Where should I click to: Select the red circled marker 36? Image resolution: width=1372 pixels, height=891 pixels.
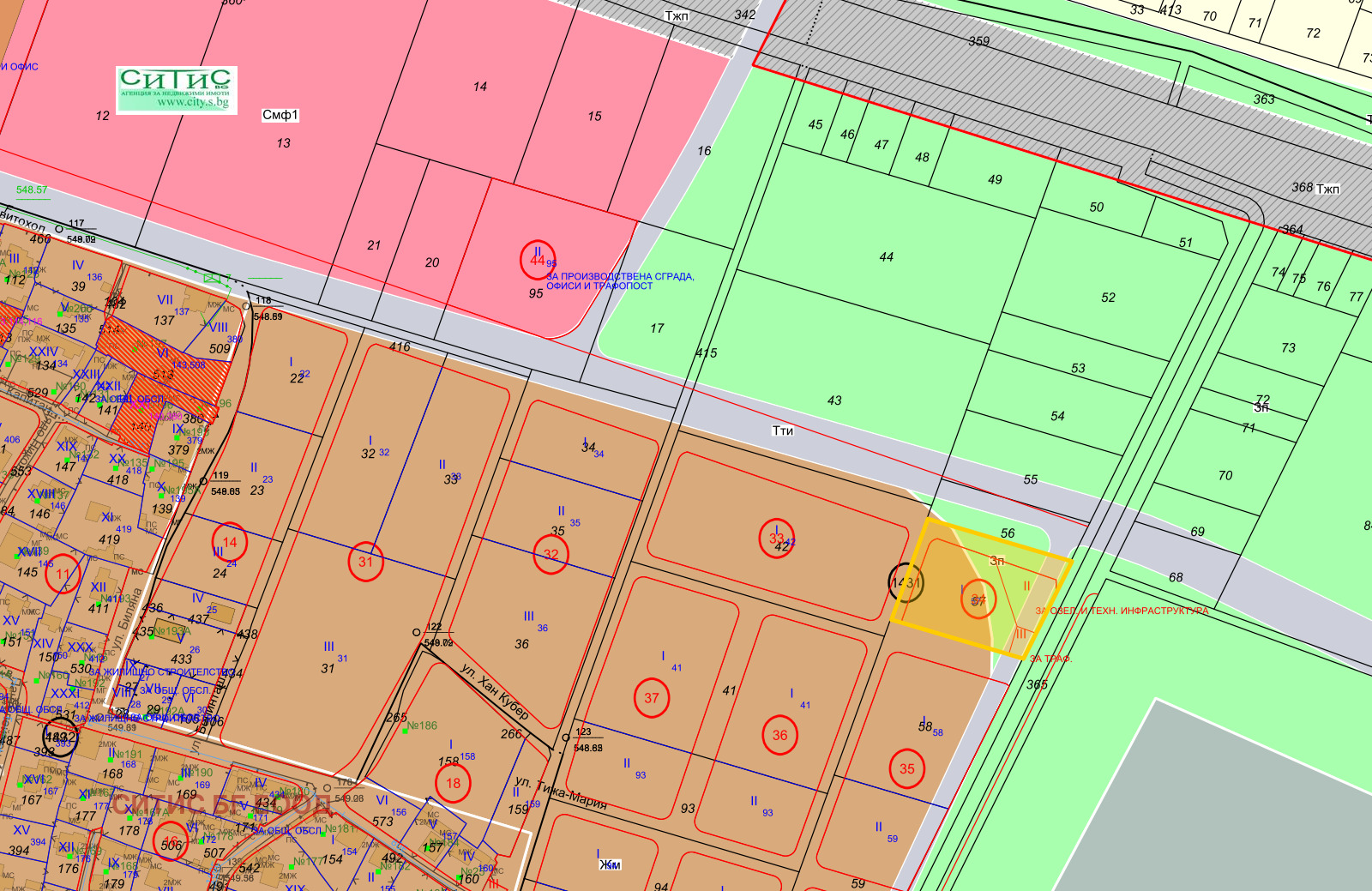pos(779,735)
